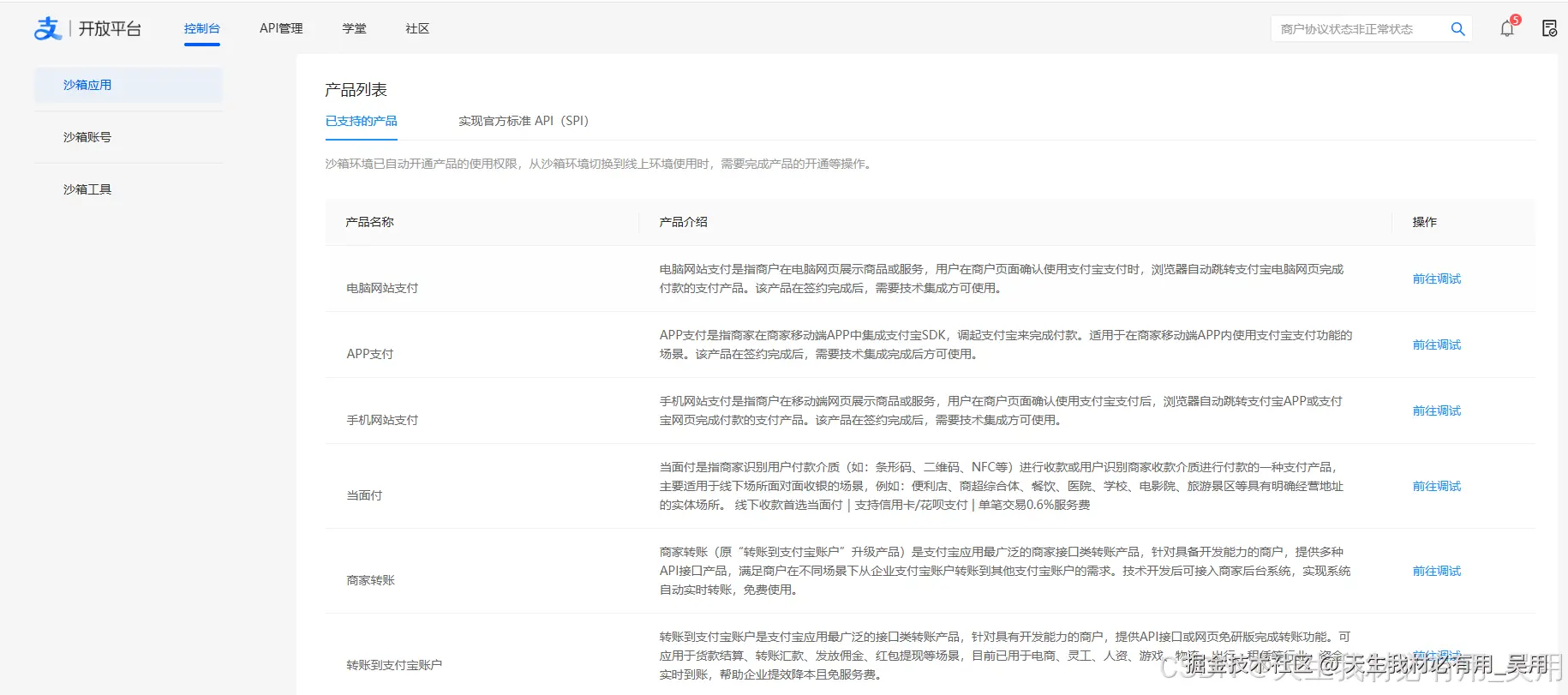Select the APP支付 product name

[x=370, y=354]
